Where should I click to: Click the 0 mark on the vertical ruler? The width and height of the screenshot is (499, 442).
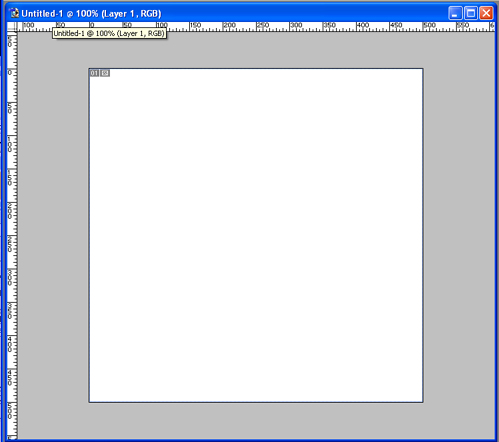click(x=10, y=73)
